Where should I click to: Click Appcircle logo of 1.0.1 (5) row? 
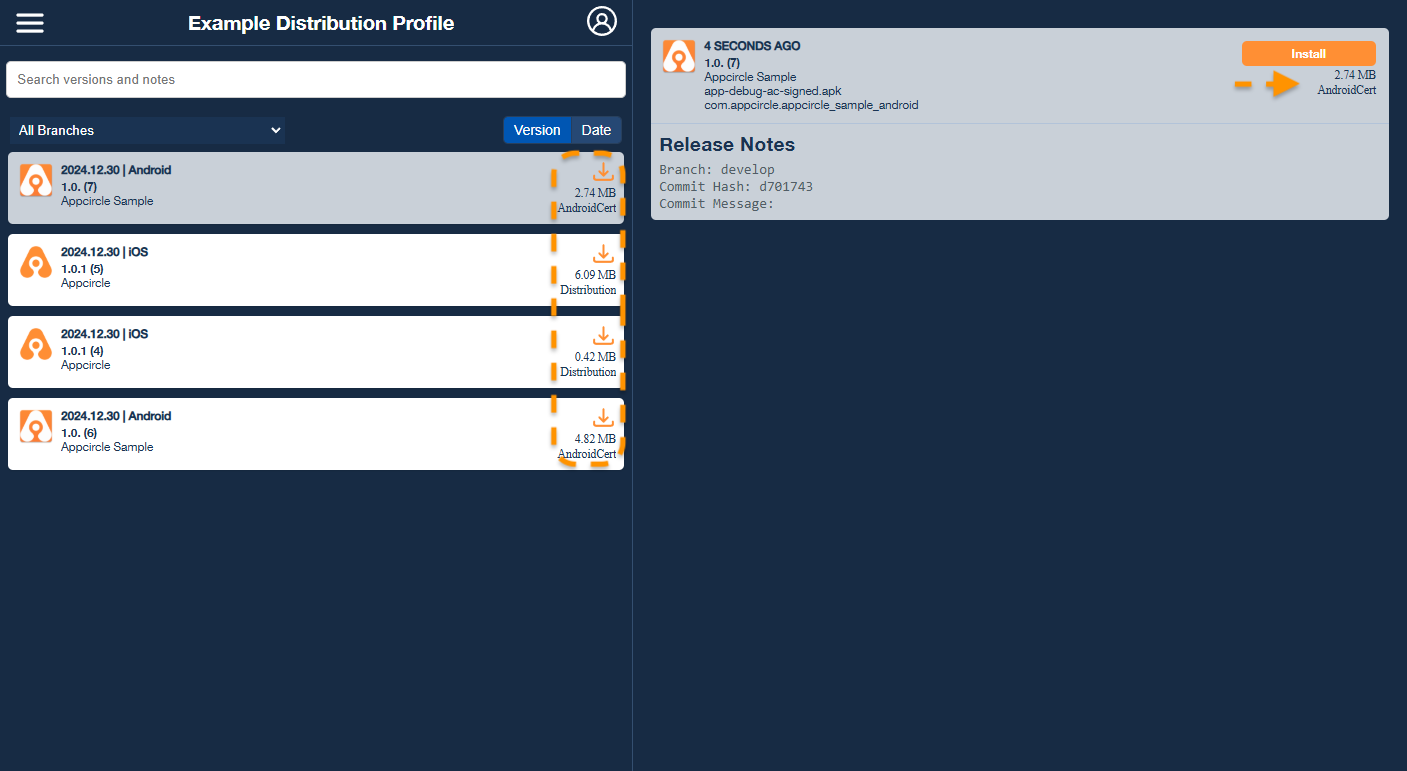click(36, 262)
